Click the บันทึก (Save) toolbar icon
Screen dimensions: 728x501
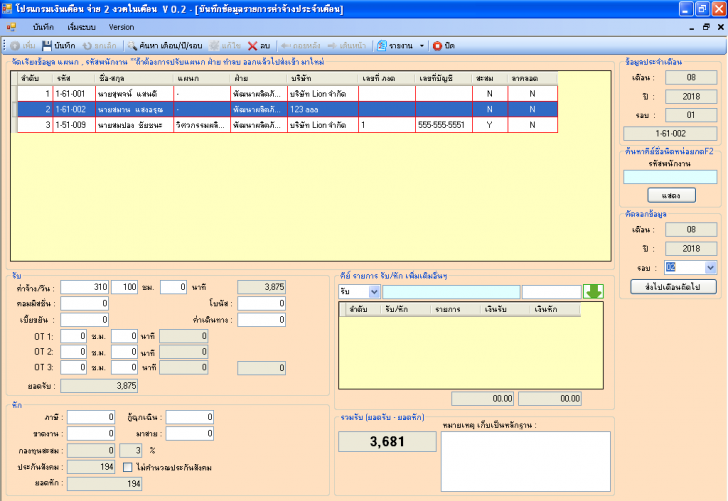47,46
